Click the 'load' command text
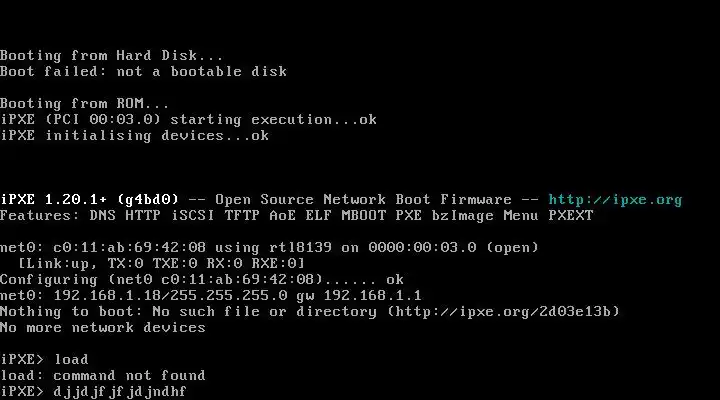The height and width of the screenshot is (400, 720). 71,359
